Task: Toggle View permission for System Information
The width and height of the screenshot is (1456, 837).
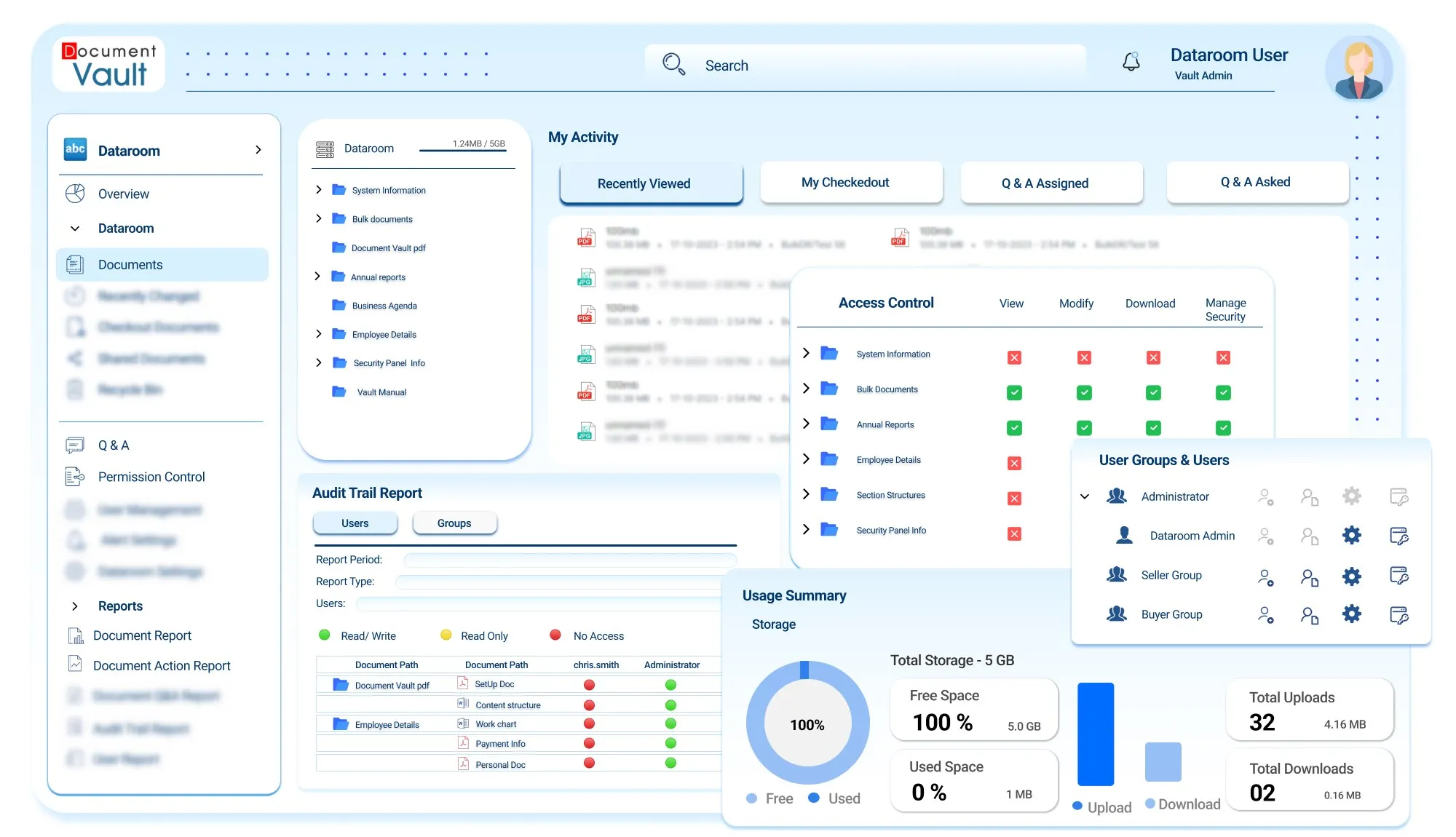Action: 1014,357
